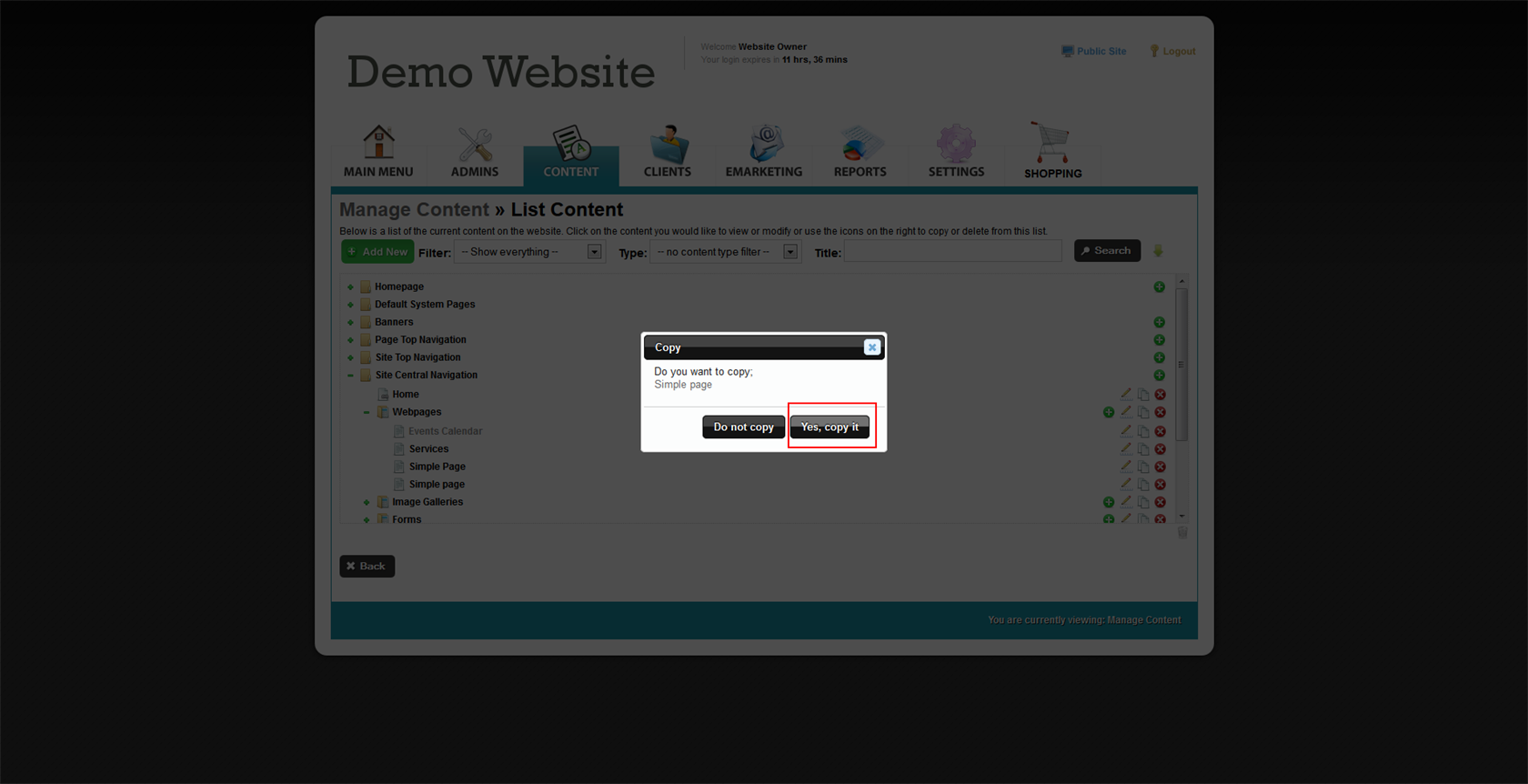Switch to the Admins tab
The image size is (1528, 784).
[475, 153]
